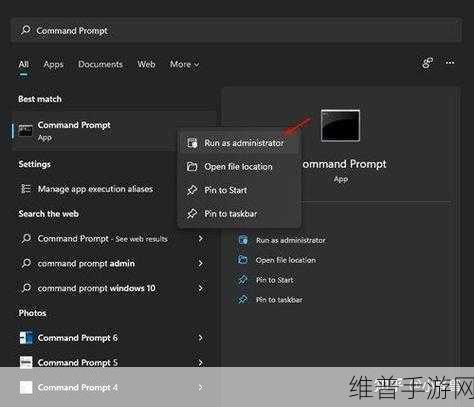This screenshot has width=474, height=407.
Task: Expand chevron for command prompt windows 10
Action: 200,288
